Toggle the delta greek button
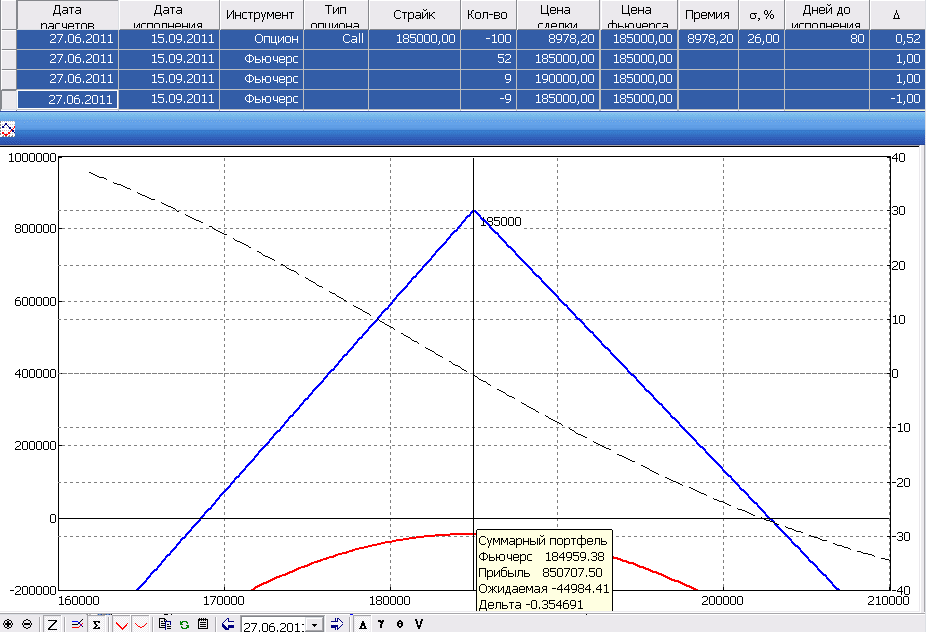Image resolution: width=926 pixels, height=632 pixels. (x=362, y=624)
